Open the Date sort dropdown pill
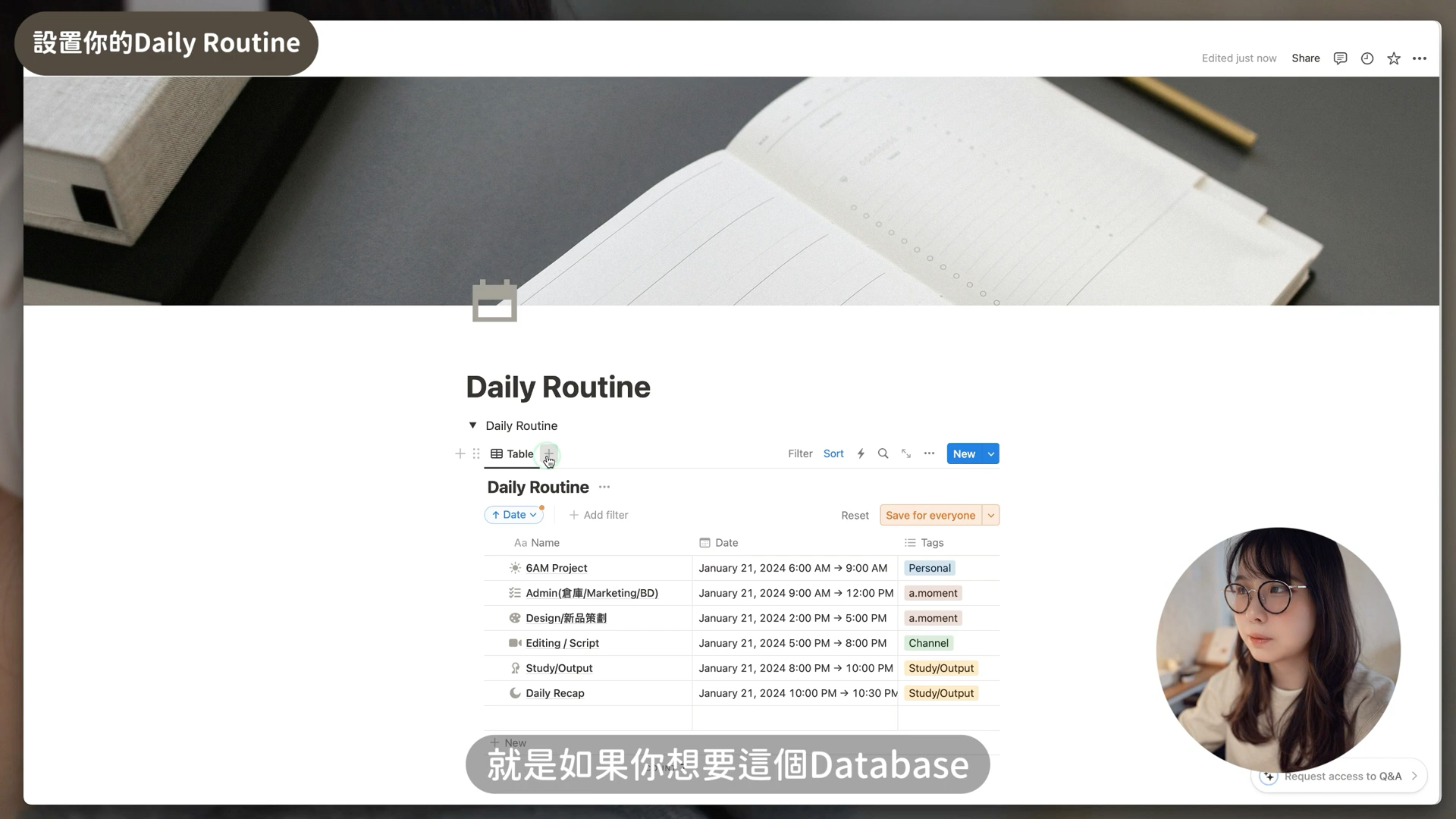 point(514,515)
